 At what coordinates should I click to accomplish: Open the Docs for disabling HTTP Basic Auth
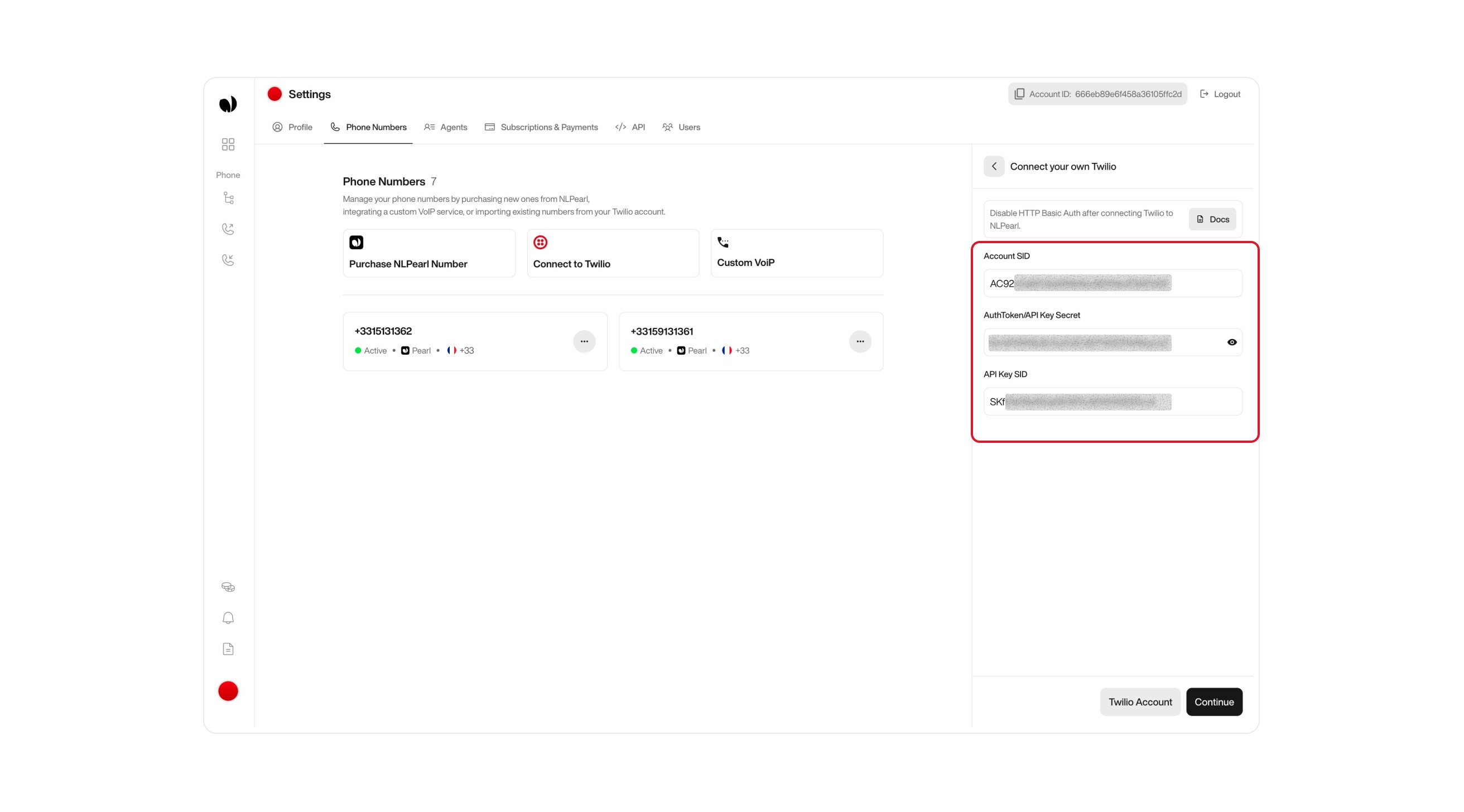(1212, 219)
